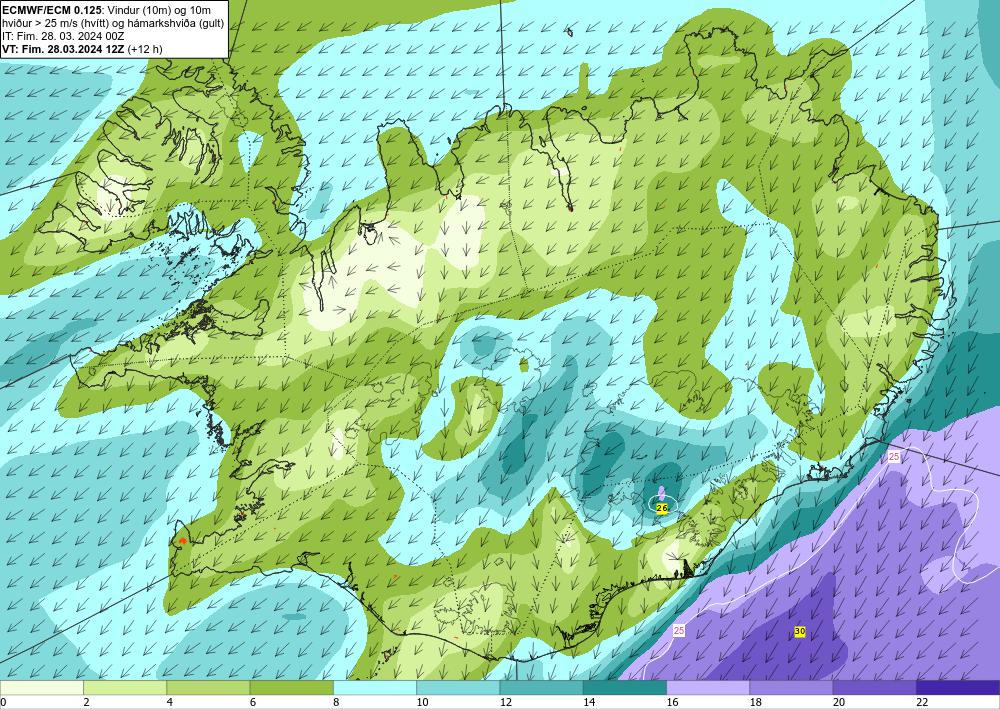The height and width of the screenshot is (709, 1000).
Task: Pick the light yellow-green 2–4 legend swatch
Action: [x=125, y=687]
